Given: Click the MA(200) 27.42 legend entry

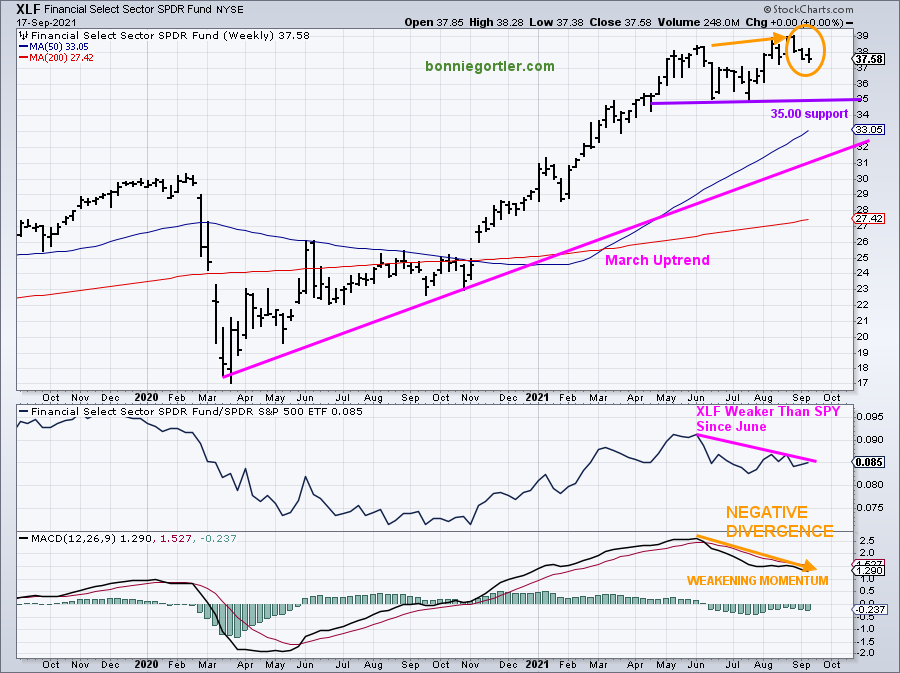Looking at the screenshot, I should click(56, 57).
